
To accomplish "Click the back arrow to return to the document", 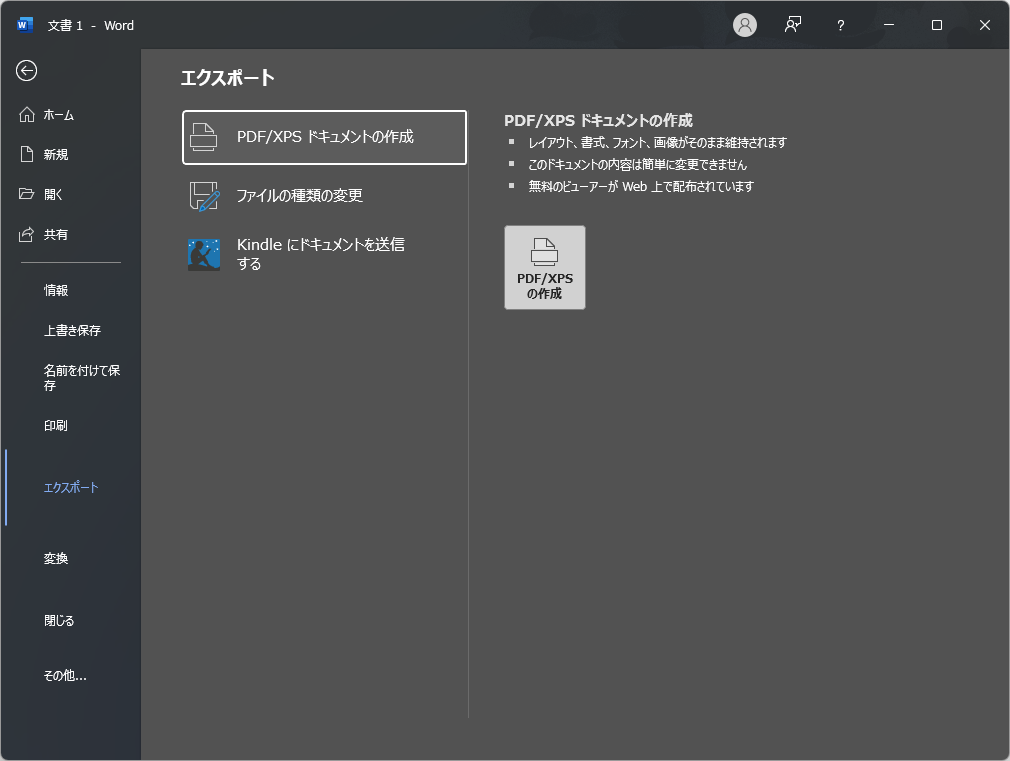I will point(26,71).
